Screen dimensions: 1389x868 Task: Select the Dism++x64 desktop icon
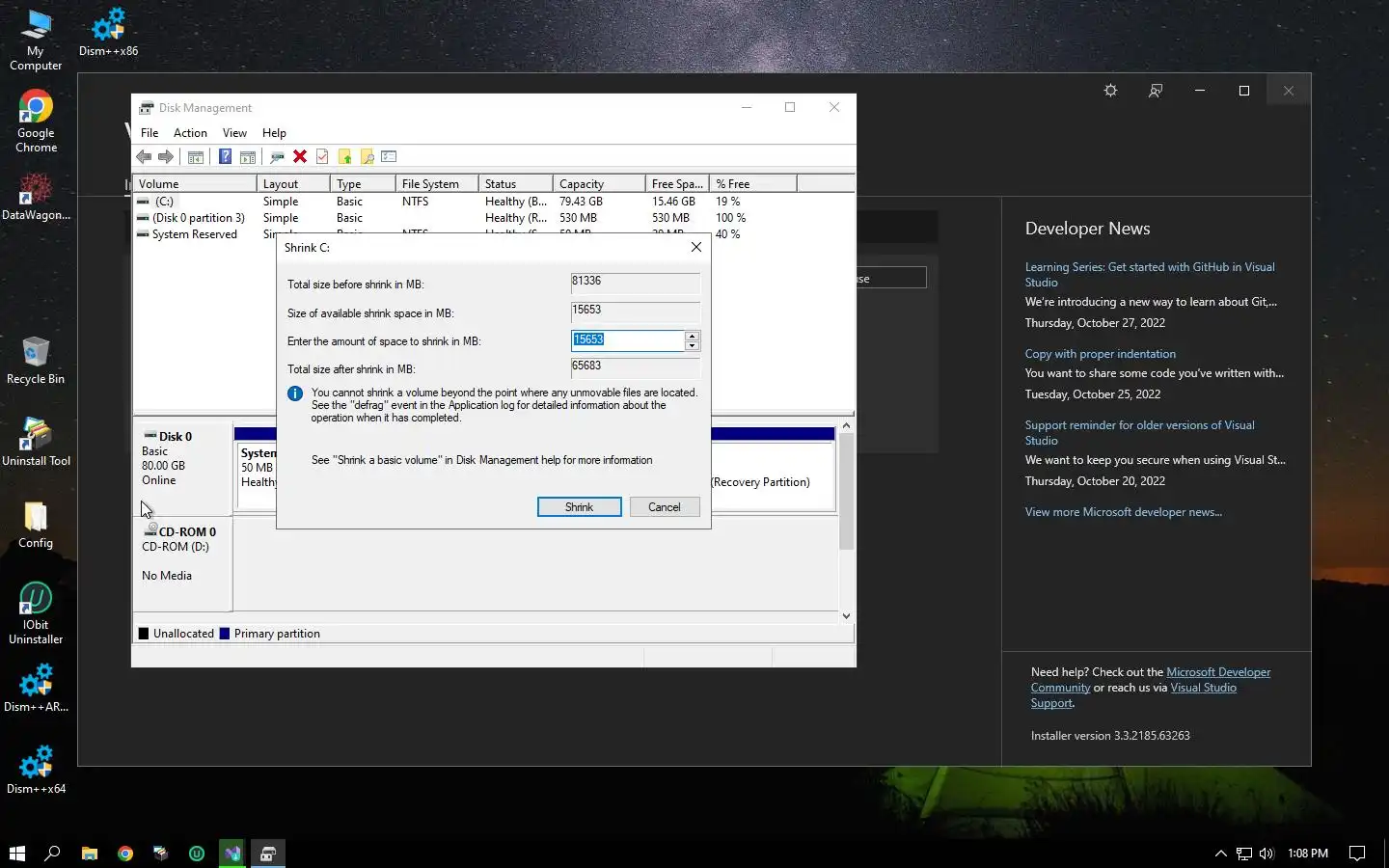tap(36, 771)
